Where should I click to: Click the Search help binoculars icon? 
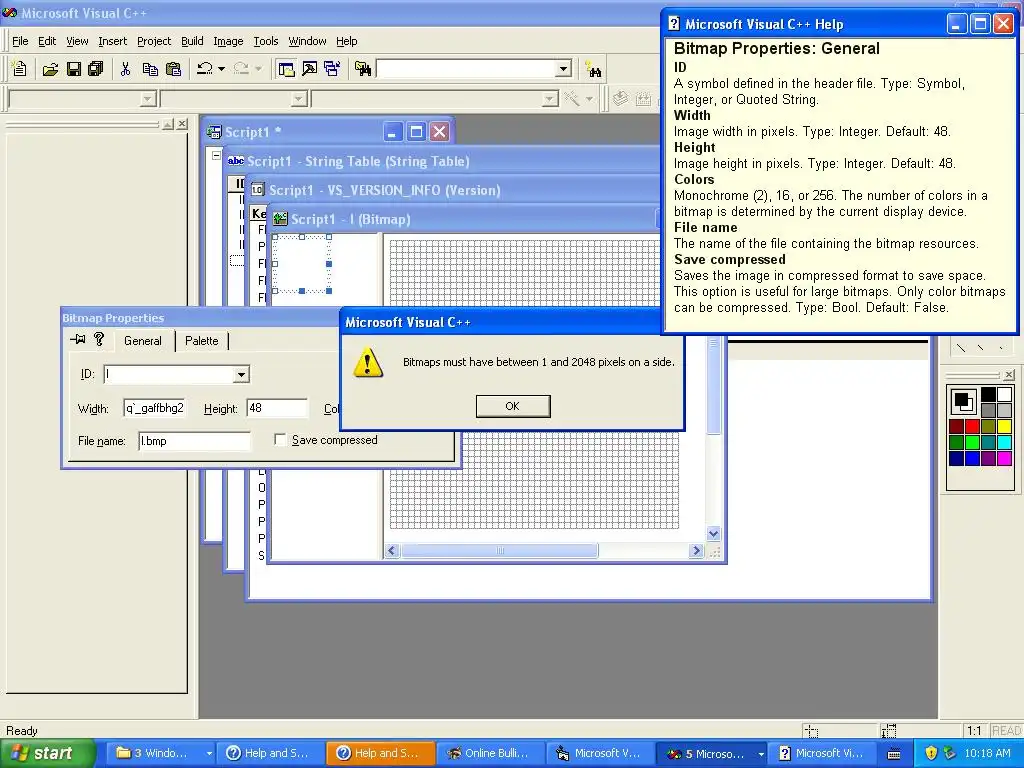[x=593, y=69]
